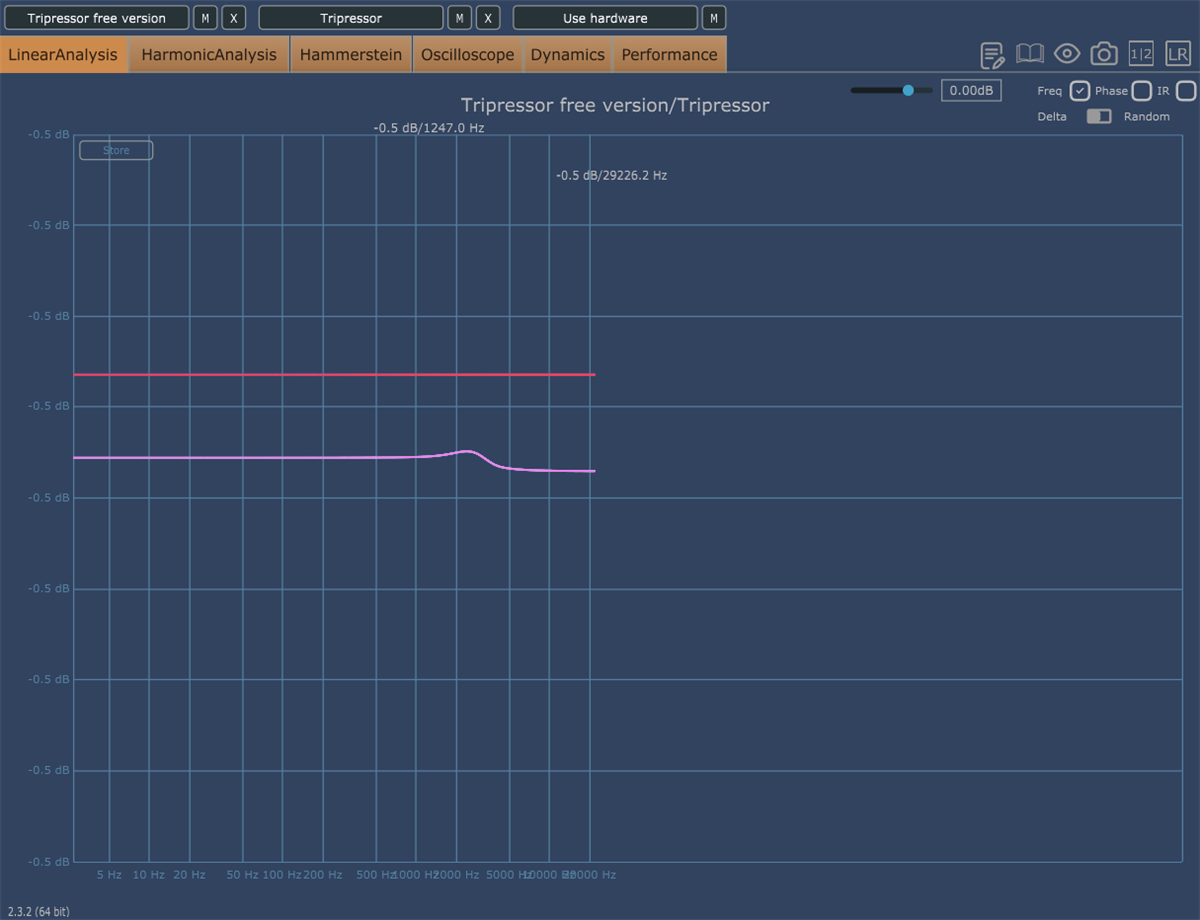This screenshot has height=920, width=1200.
Task: Click M button beside Tripressor free version
Action: tap(205, 18)
